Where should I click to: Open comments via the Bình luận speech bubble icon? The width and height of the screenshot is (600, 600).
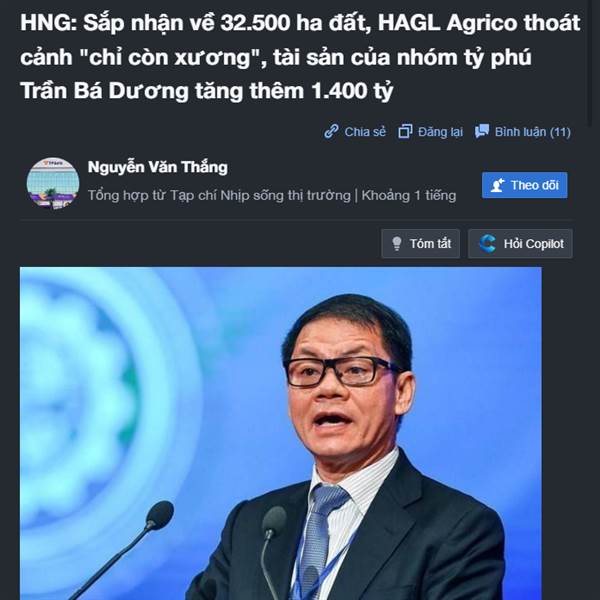pos(482,131)
